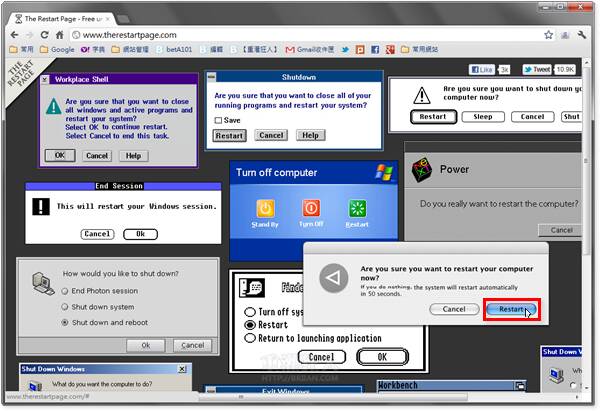Select Return to launching application radio
Screen dimensions: 600x411
pos(250,338)
